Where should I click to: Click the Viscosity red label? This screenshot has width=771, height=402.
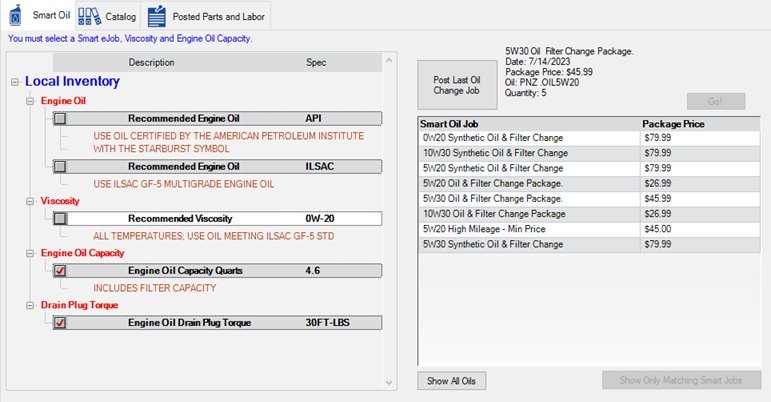pos(60,201)
